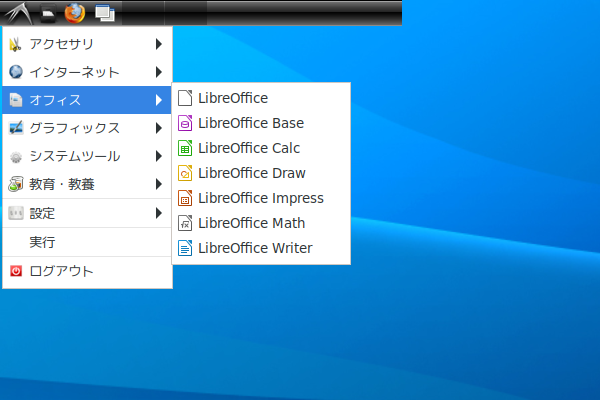Expand the オフィス submenu arrow

159,100
